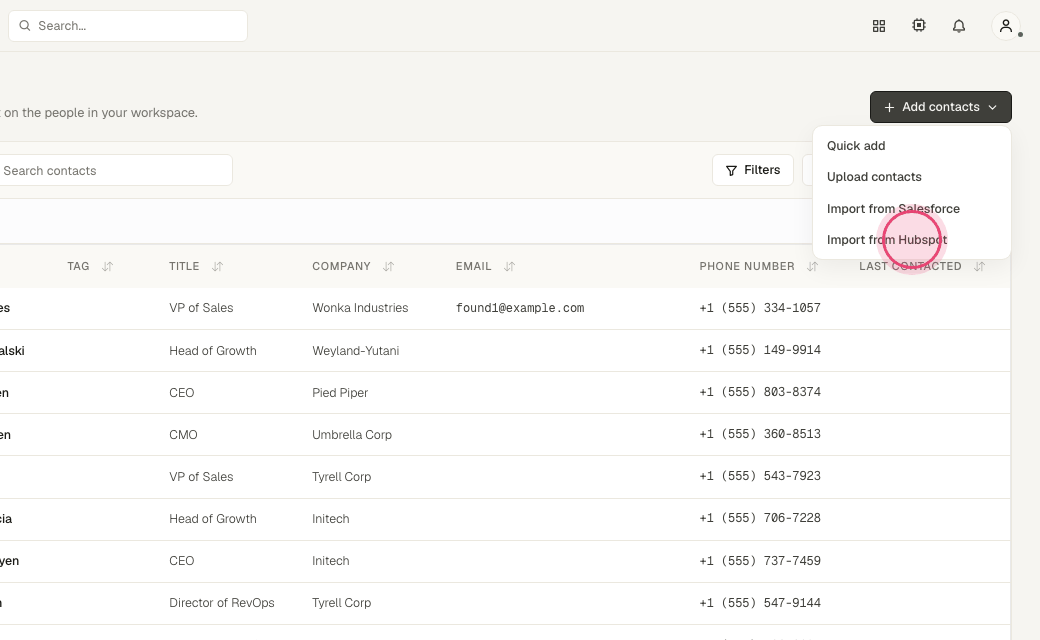Click CEO title in Pied Piper row

coord(181,393)
